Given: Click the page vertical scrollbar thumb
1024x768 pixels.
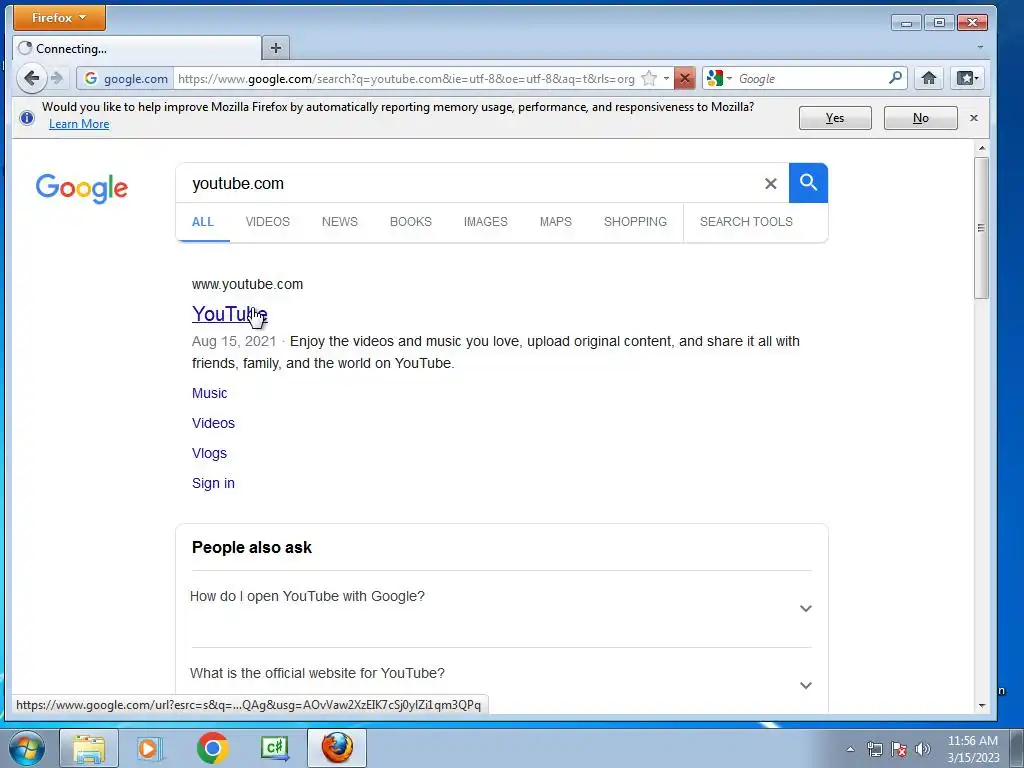Looking at the screenshot, I should click(x=981, y=227).
